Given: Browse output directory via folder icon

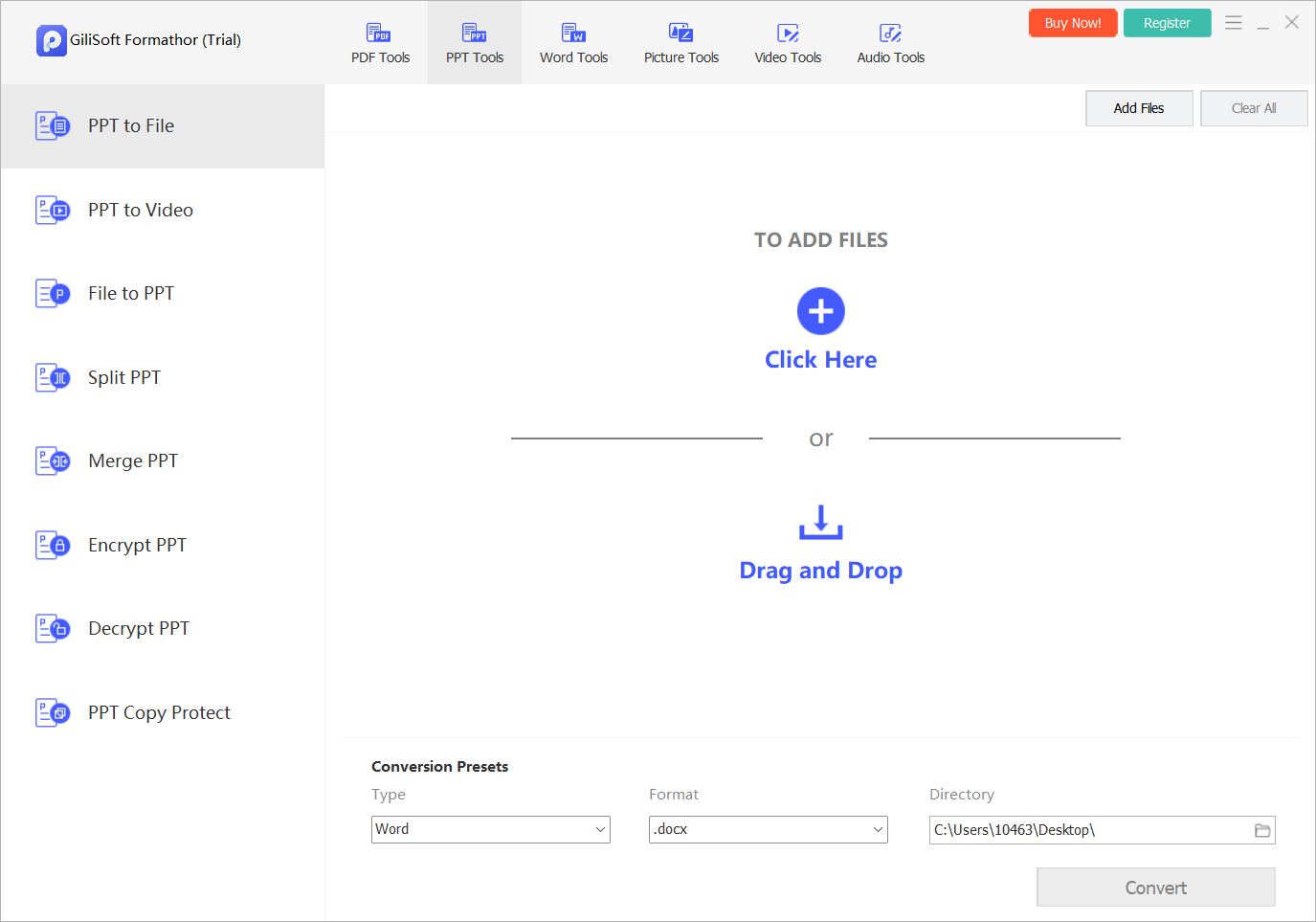Looking at the screenshot, I should click(x=1262, y=830).
